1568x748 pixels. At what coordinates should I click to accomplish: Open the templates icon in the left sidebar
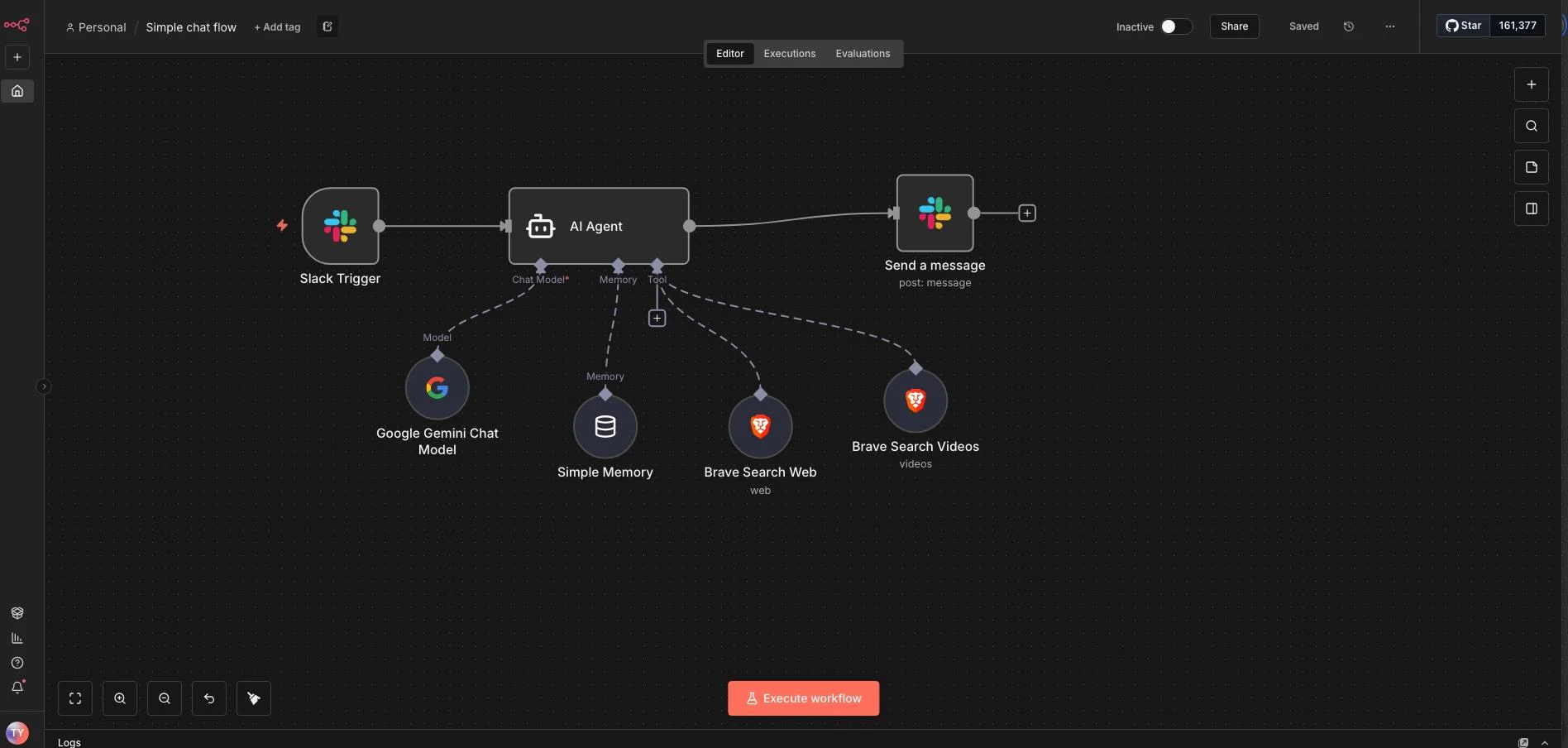click(17, 613)
